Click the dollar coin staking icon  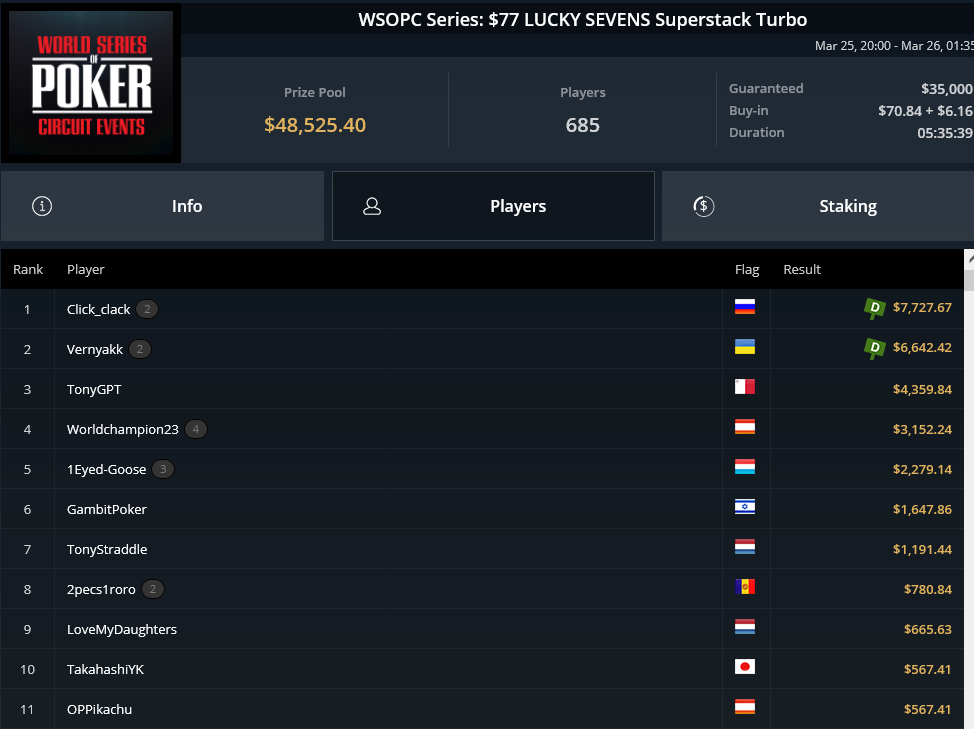point(704,206)
